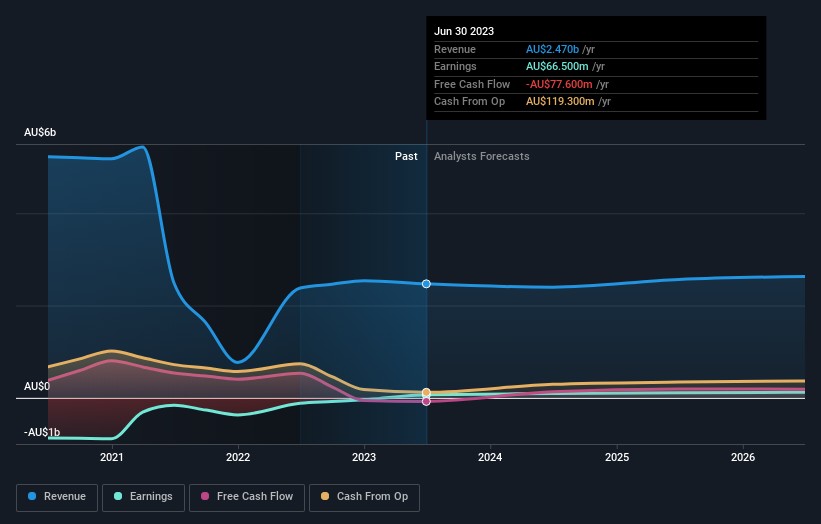Toggle the Earnings legend series
Screen dimensions: 821x524
143,497
